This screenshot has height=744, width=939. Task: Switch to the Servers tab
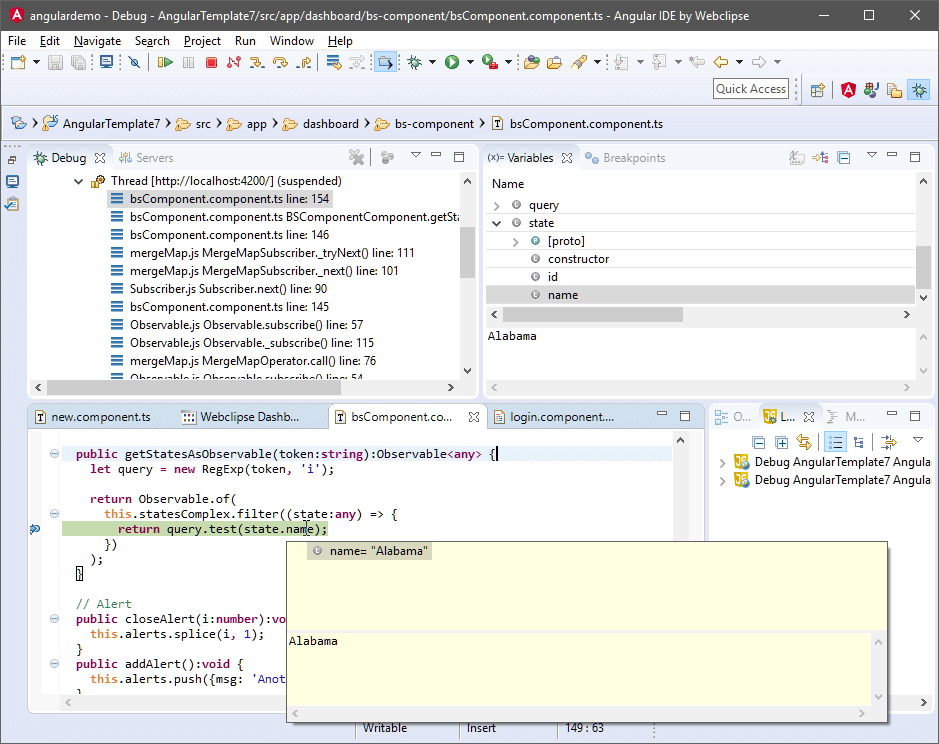[x=146, y=158]
